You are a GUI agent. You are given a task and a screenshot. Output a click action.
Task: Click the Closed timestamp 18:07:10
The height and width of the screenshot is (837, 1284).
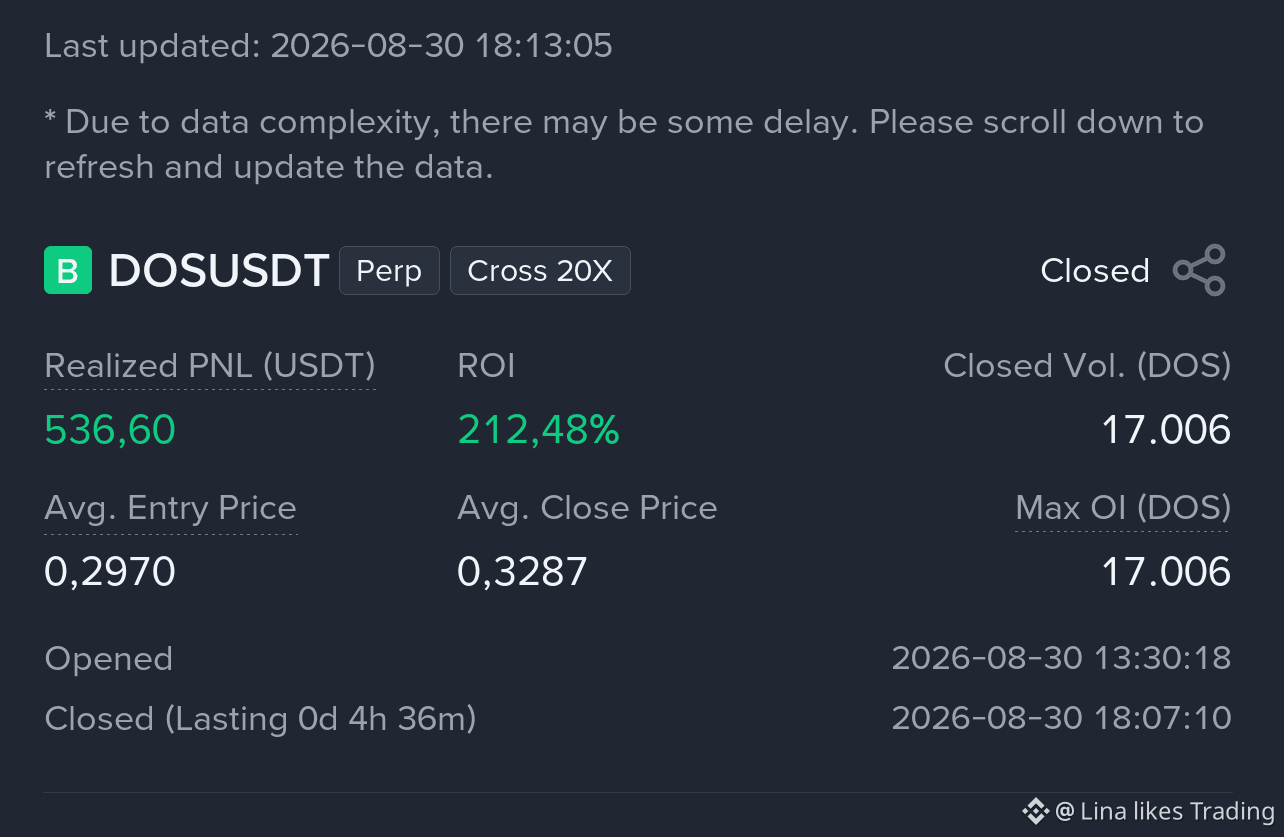coord(1061,718)
